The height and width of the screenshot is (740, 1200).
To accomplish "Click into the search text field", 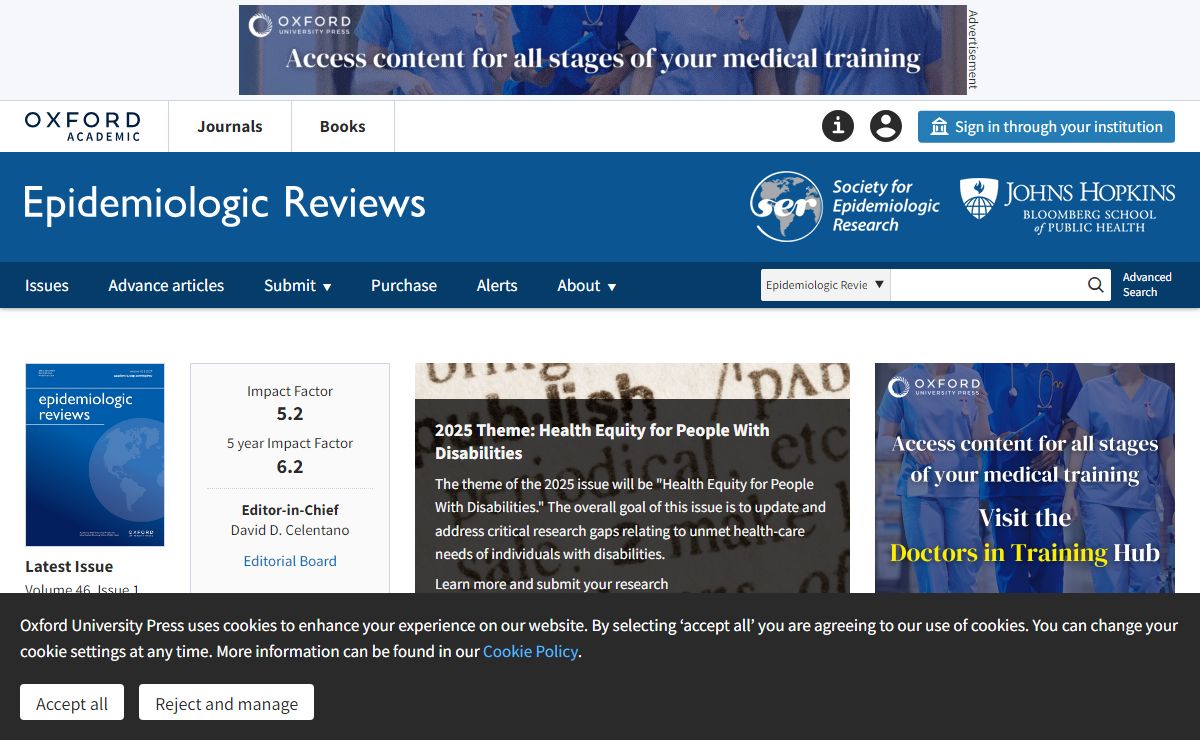I will (x=985, y=285).
